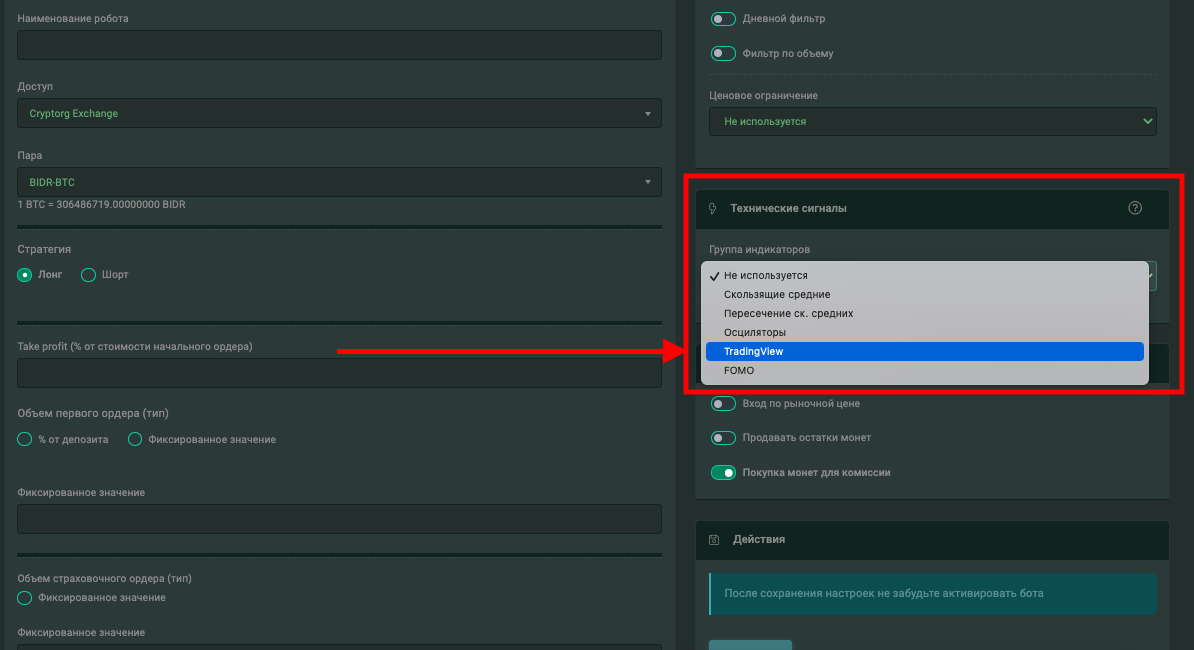Select the Лонг strategy radio button
The width and height of the screenshot is (1194, 650).
(x=25, y=275)
